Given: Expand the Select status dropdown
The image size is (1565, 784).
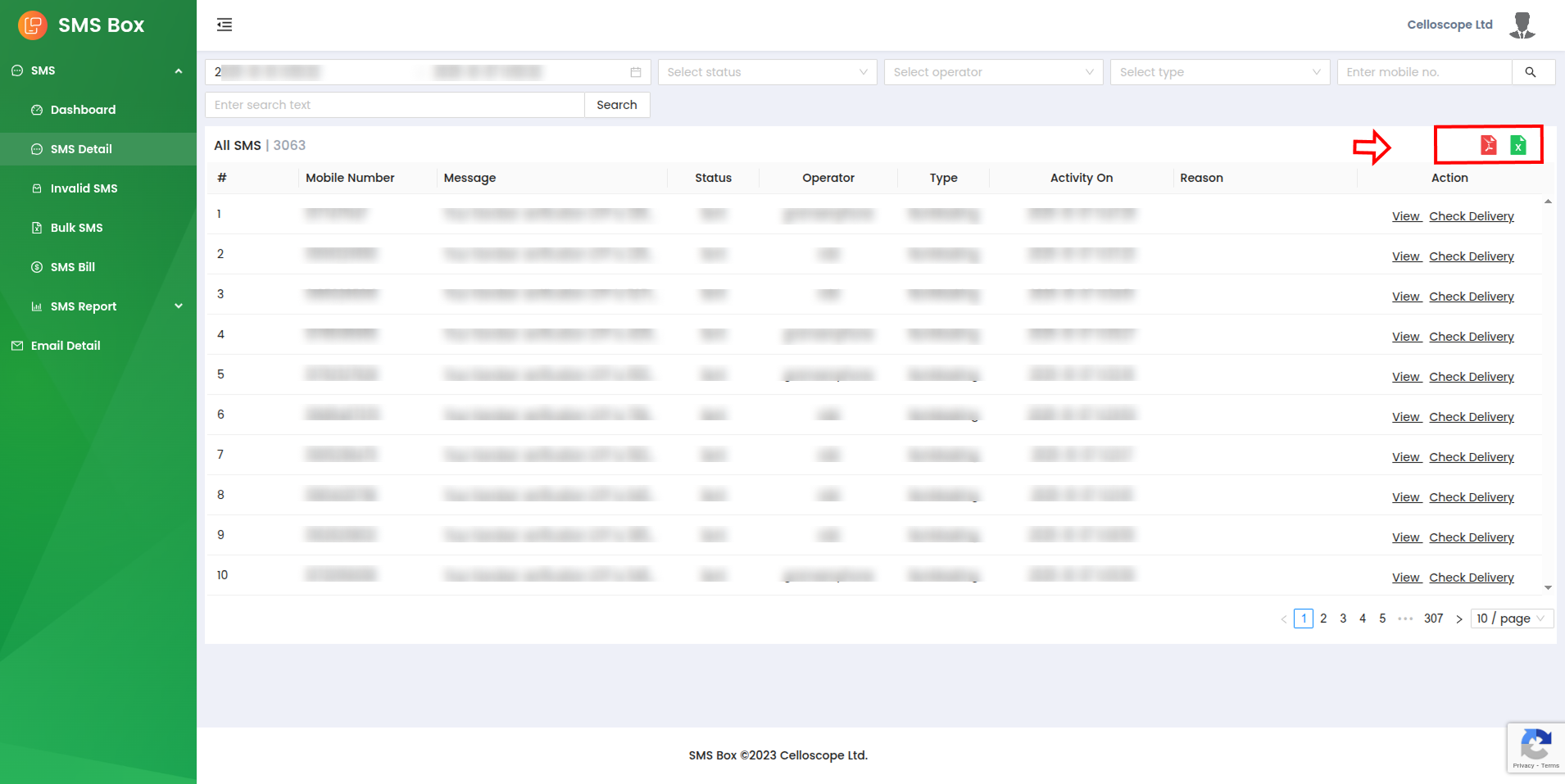Looking at the screenshot, I should click(767, 72).
